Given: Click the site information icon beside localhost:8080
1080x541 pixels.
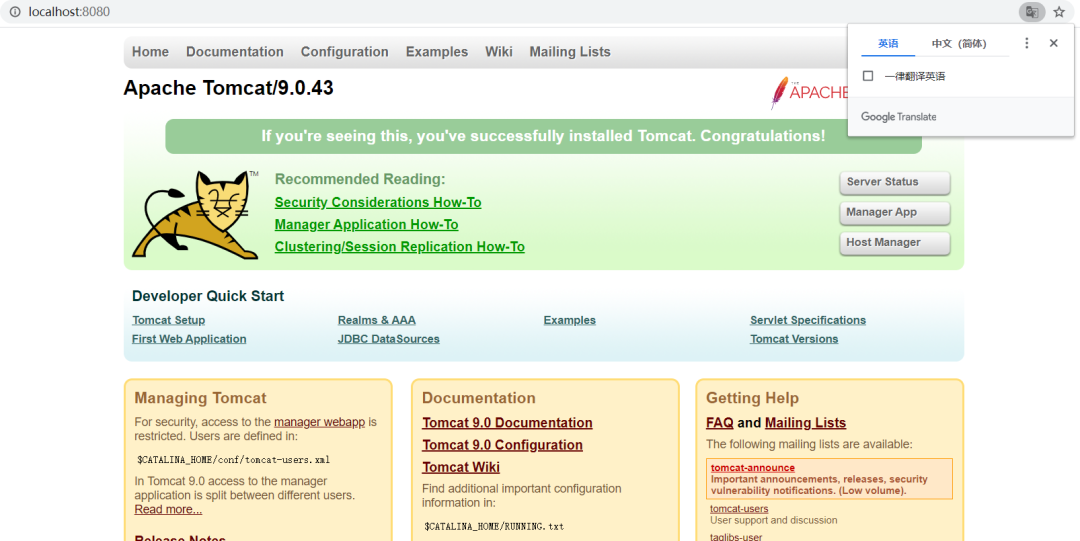Looking at the screenshot, I should point(14,12).
